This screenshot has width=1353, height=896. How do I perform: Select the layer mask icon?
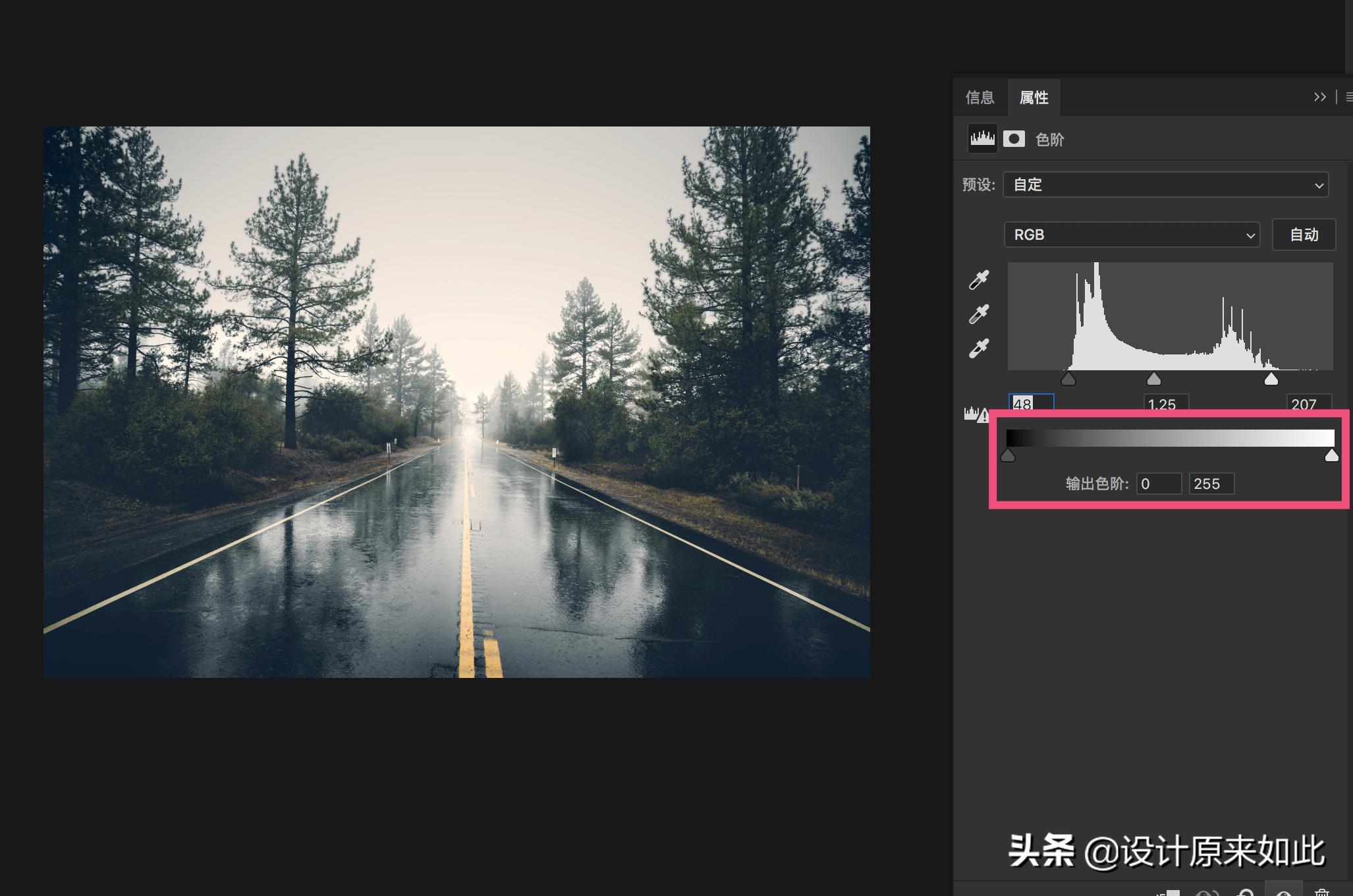[x=1014, y=139]
